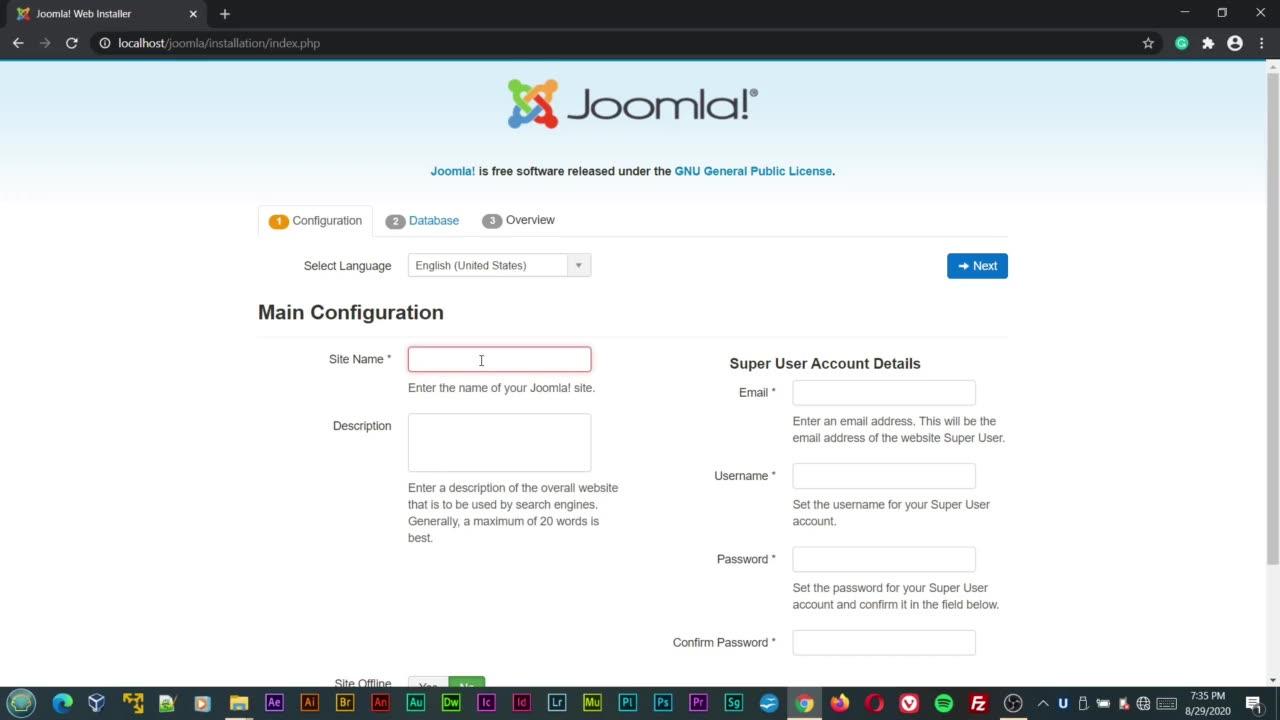
Task: Open the Chrome three-dot menu
Action: pyautogui.click(x=1262, y=43)
